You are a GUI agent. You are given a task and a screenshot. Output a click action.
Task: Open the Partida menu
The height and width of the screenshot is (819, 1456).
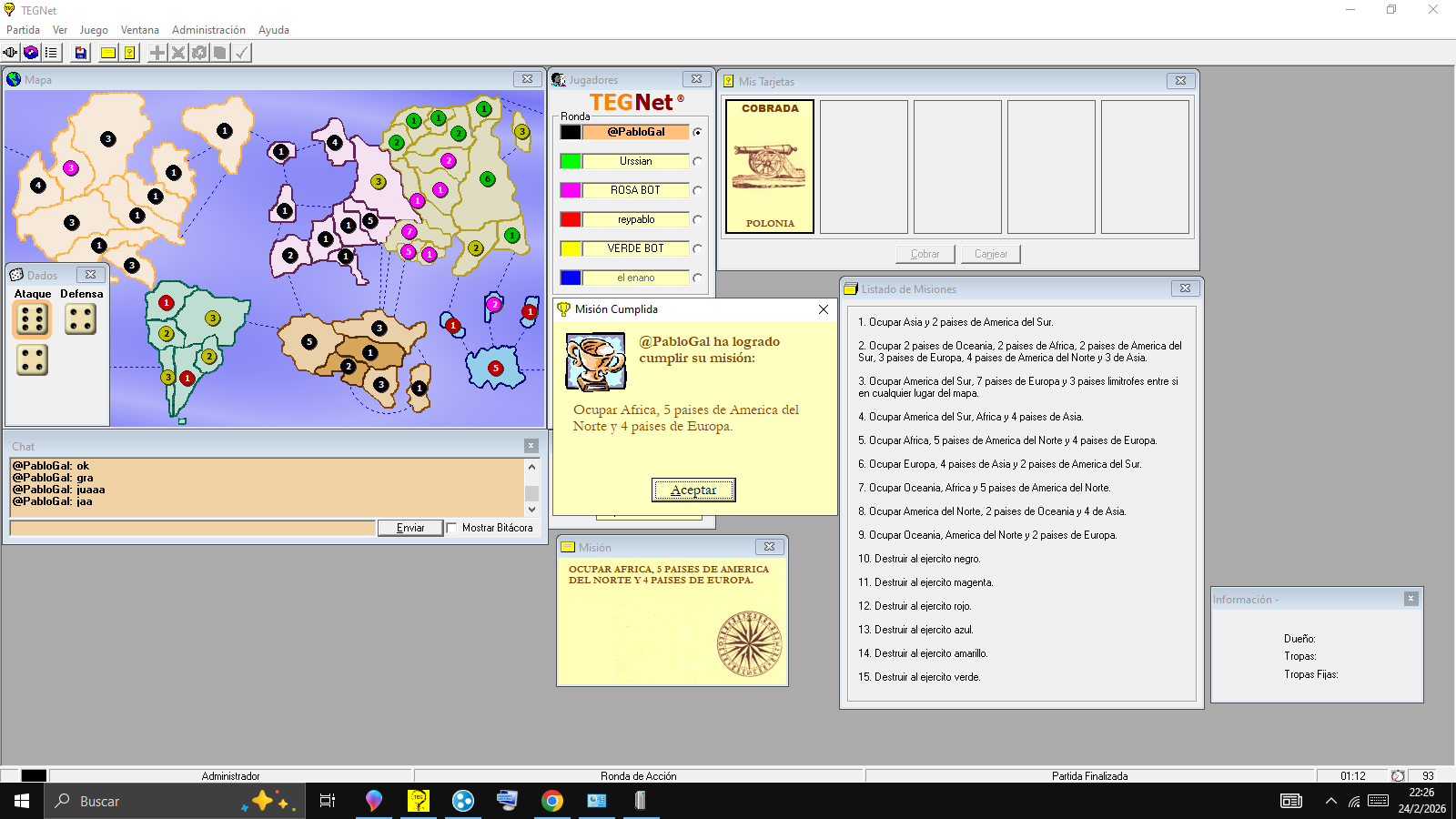click(x=24, y=30)
